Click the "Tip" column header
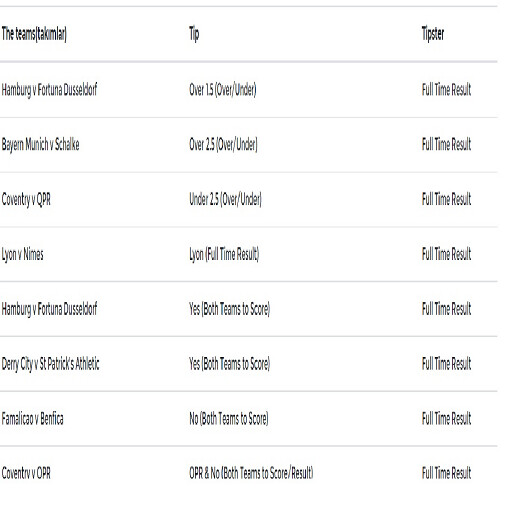Screen dimensions: 512x512 (x=194, y=34)
